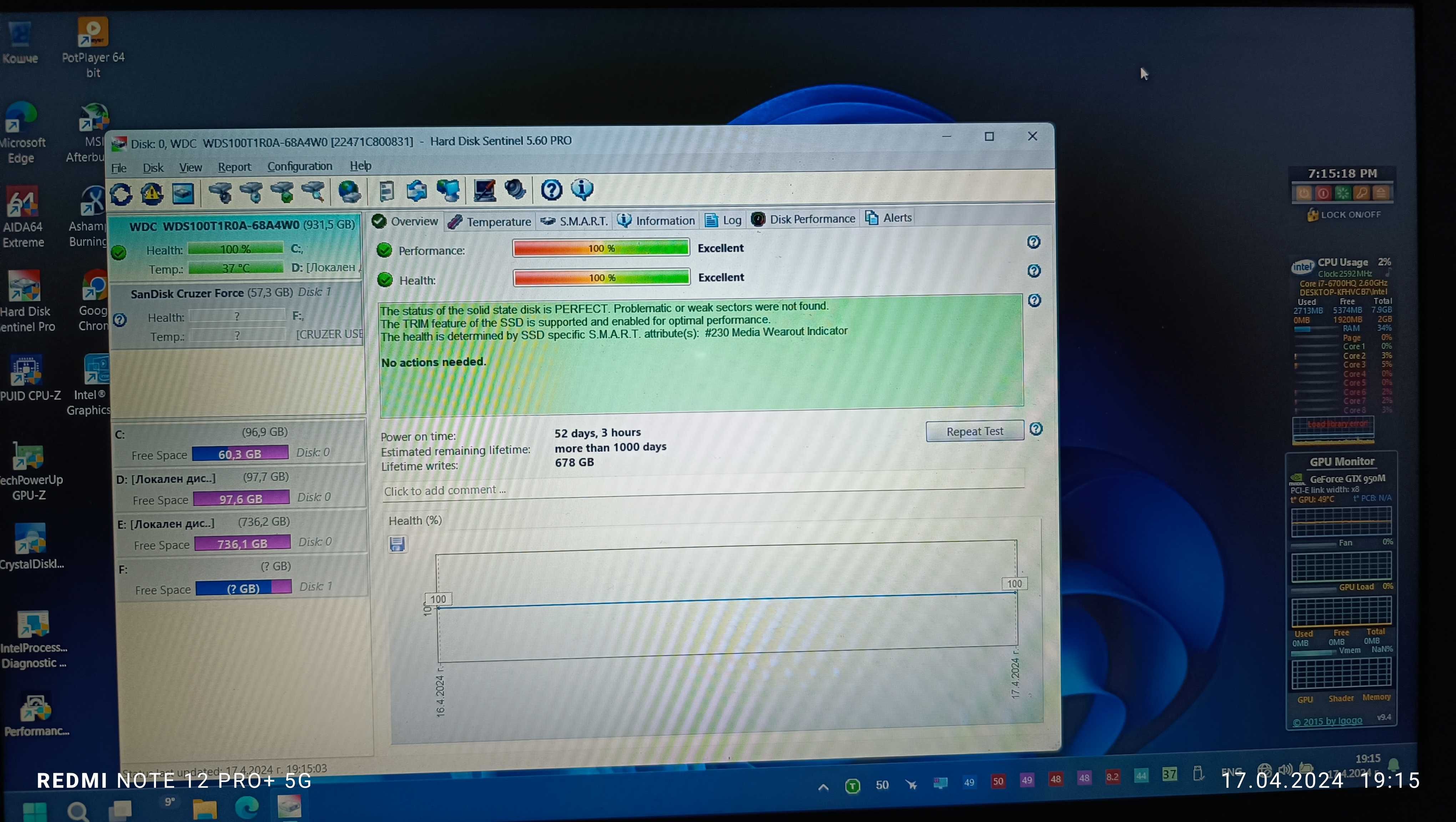Open the Disk menu
This screenshot has height=822, width=1456.
(x=153, y=168)
